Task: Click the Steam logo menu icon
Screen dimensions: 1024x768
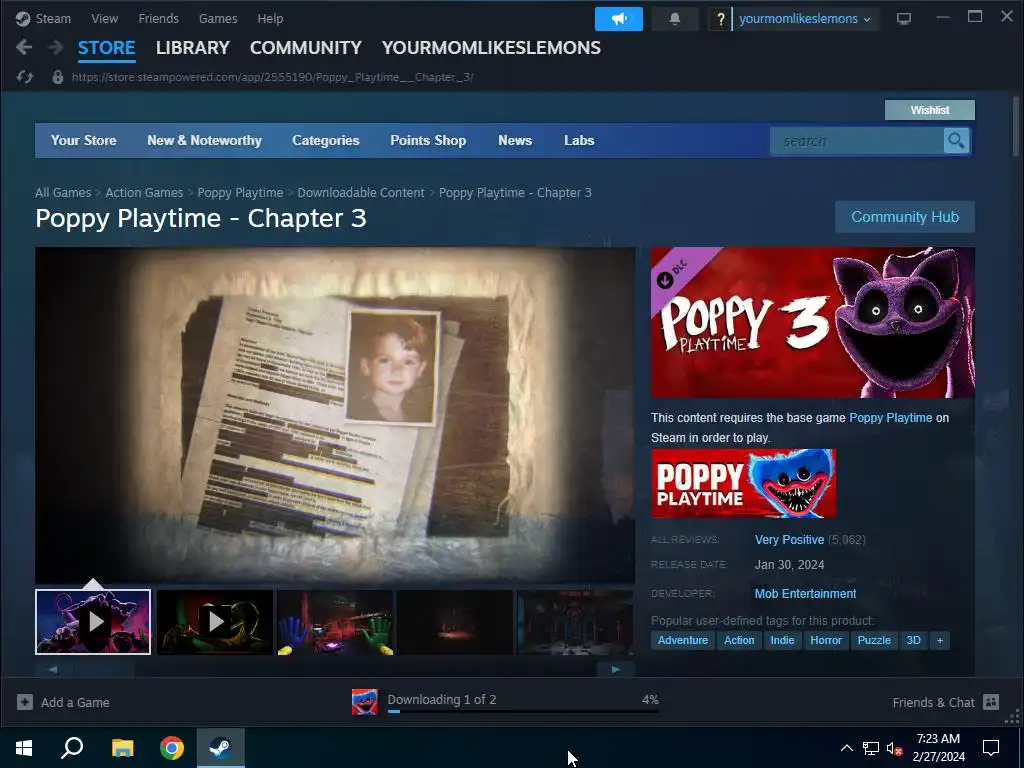Action: click(23, 18)
